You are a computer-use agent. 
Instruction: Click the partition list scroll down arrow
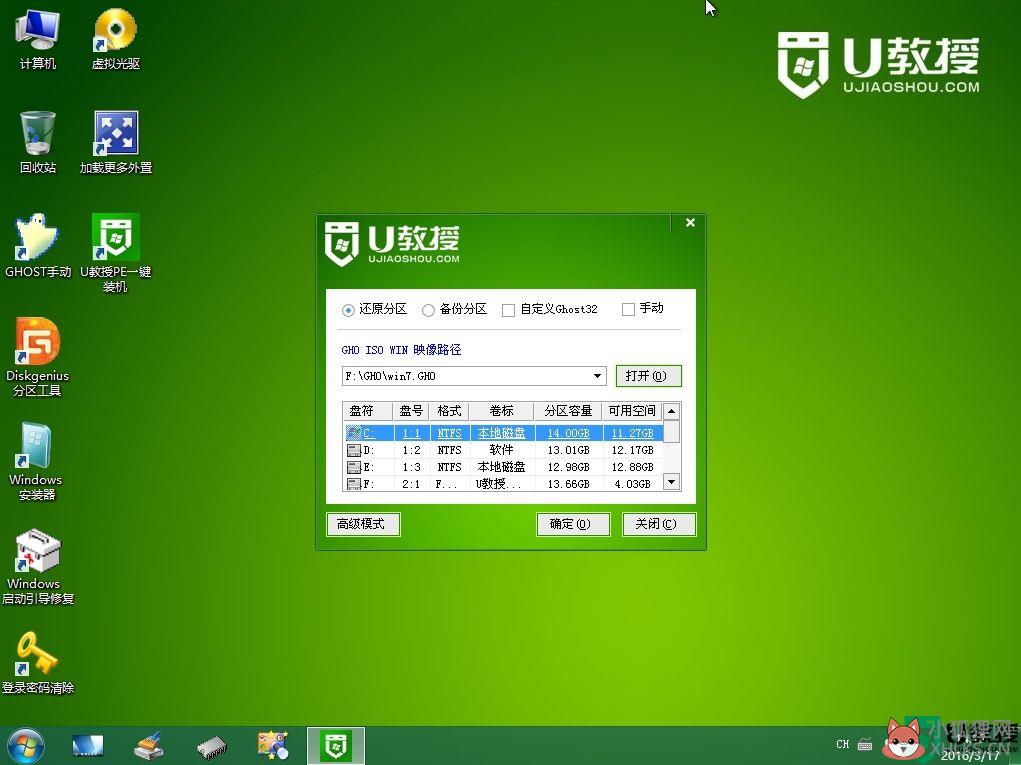[x=671, y=482]
